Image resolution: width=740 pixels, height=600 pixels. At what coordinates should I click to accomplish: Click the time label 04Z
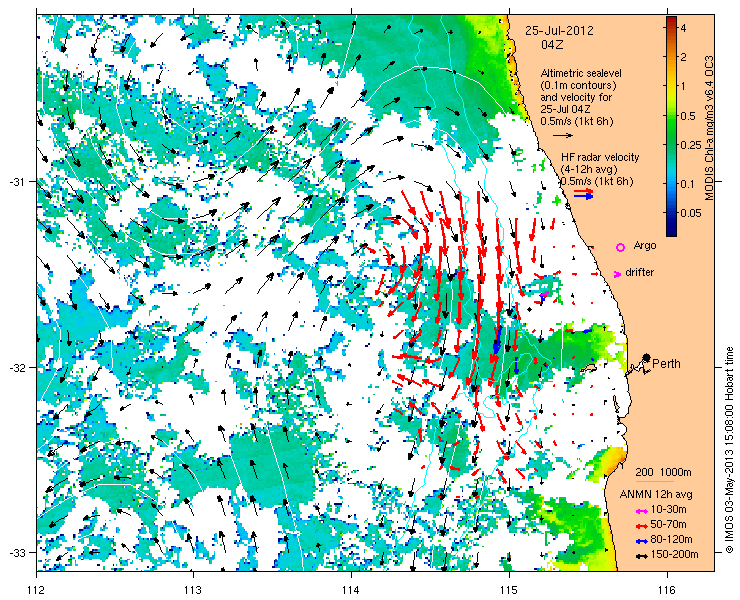click(x=552, y=45)
